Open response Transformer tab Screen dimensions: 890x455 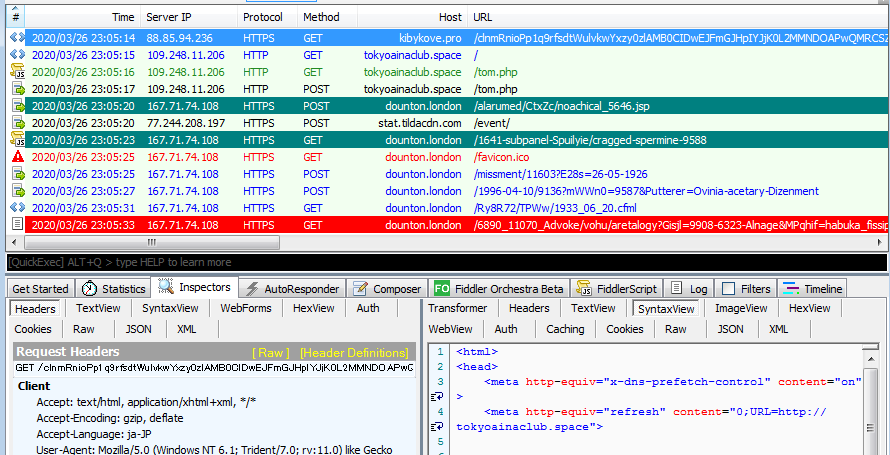[x=457, y=308]
